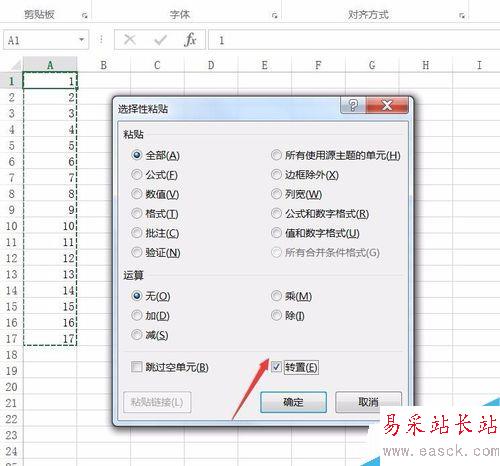Select row 18 header
Screen dimensions: 500x466
click(x=12, y=354)
